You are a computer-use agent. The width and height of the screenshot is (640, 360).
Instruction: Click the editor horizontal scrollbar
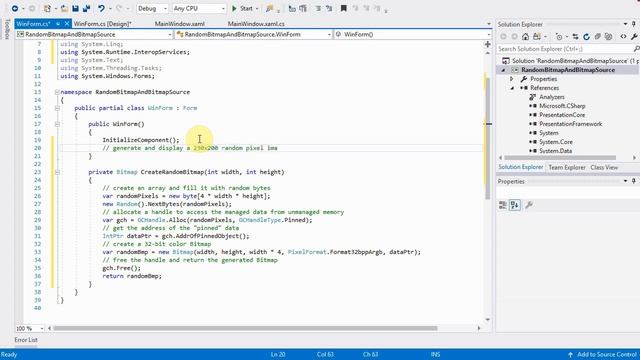click(245, 328)
